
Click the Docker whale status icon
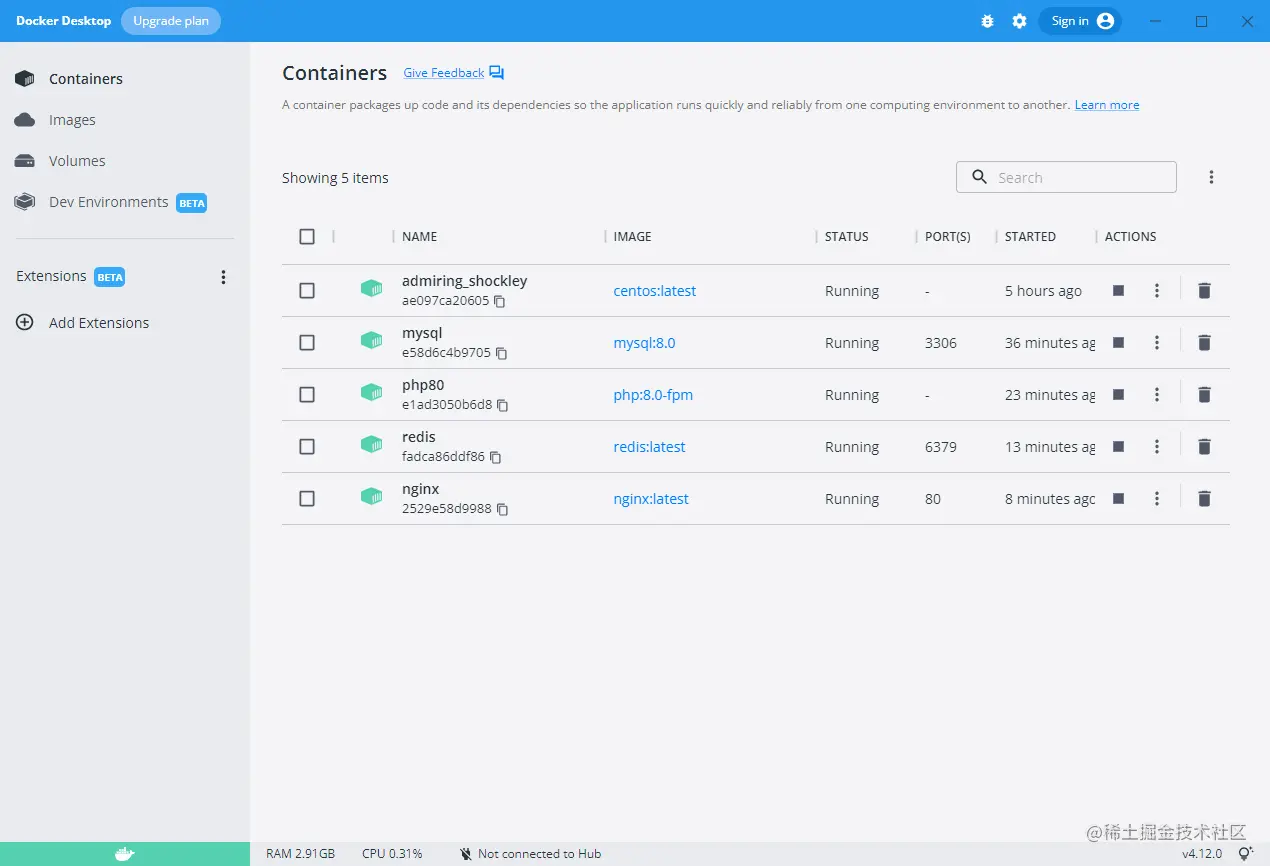tap(124, 854)
